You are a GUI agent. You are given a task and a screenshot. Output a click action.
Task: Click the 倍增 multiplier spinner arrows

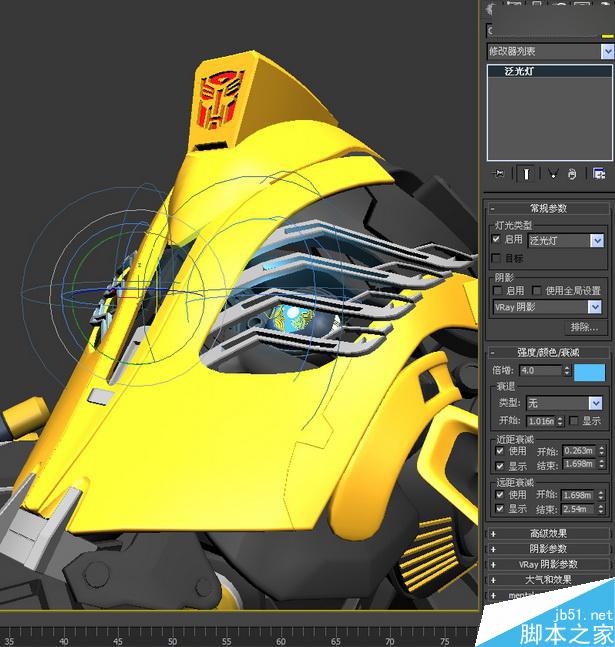coord(567,371)
